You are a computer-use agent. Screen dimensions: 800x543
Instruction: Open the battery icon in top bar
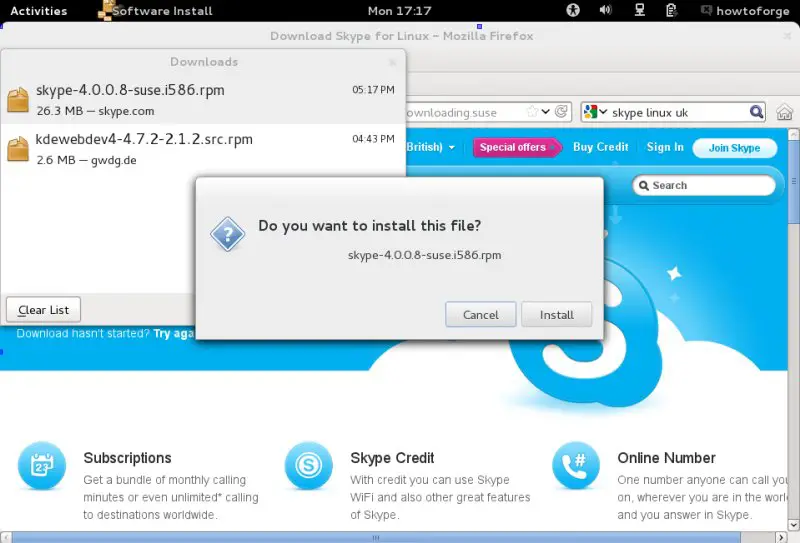[671, 10]
